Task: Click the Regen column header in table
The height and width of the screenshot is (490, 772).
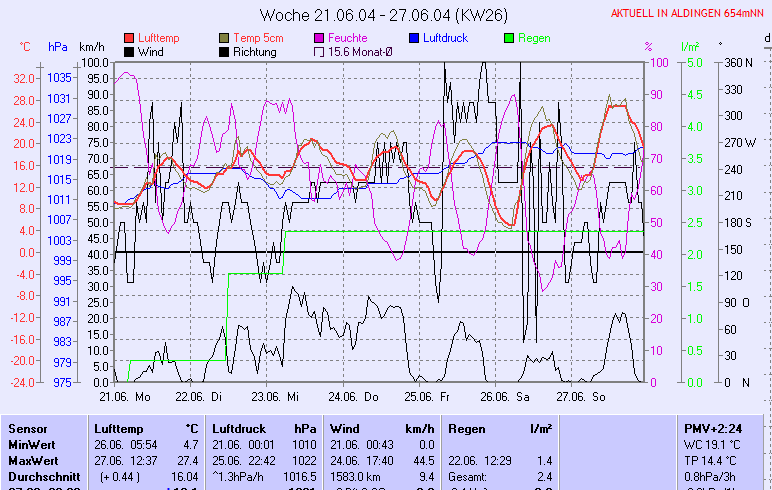Action: pos(467,428)
